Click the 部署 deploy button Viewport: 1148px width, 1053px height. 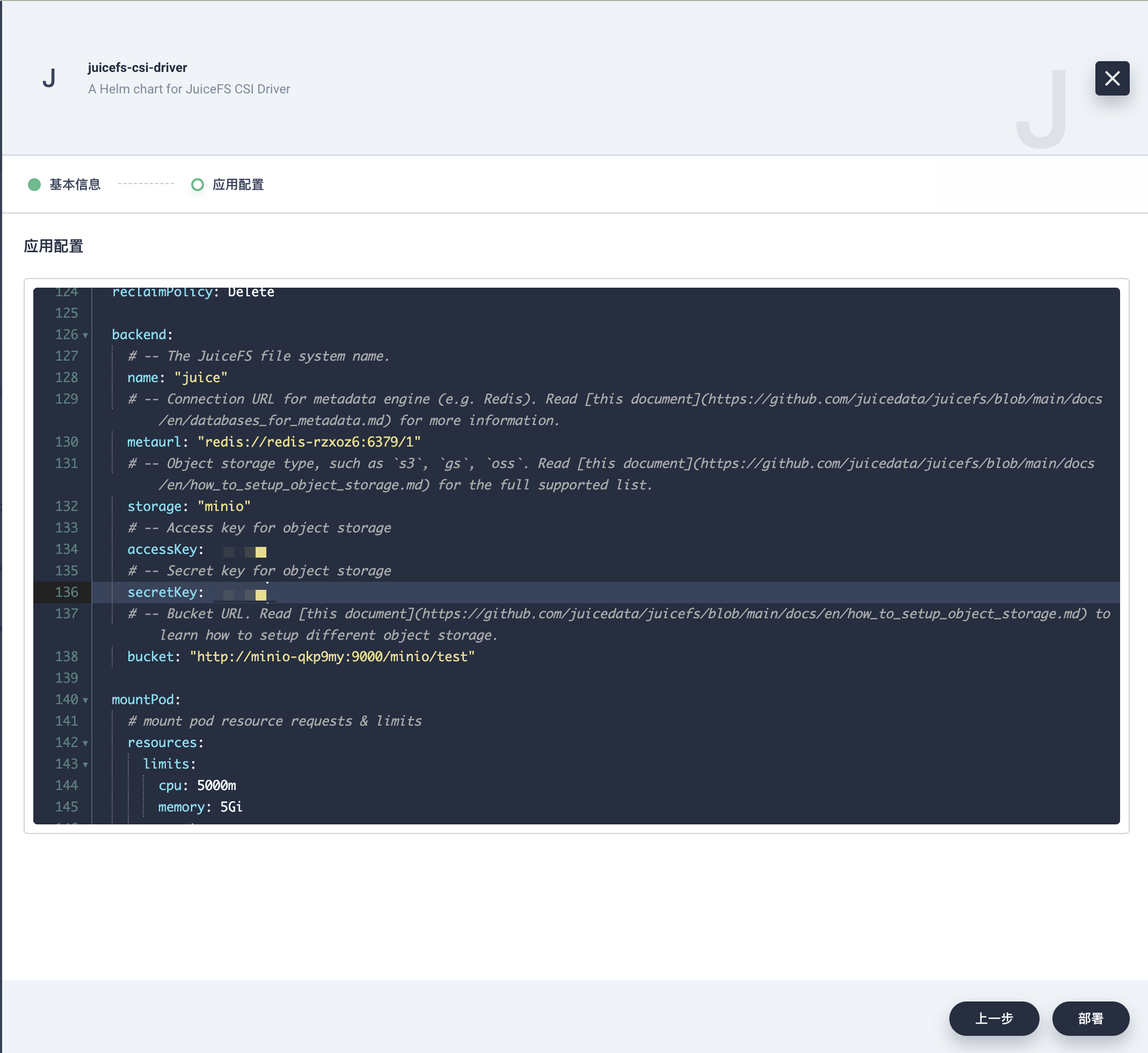[1091, 1019]
